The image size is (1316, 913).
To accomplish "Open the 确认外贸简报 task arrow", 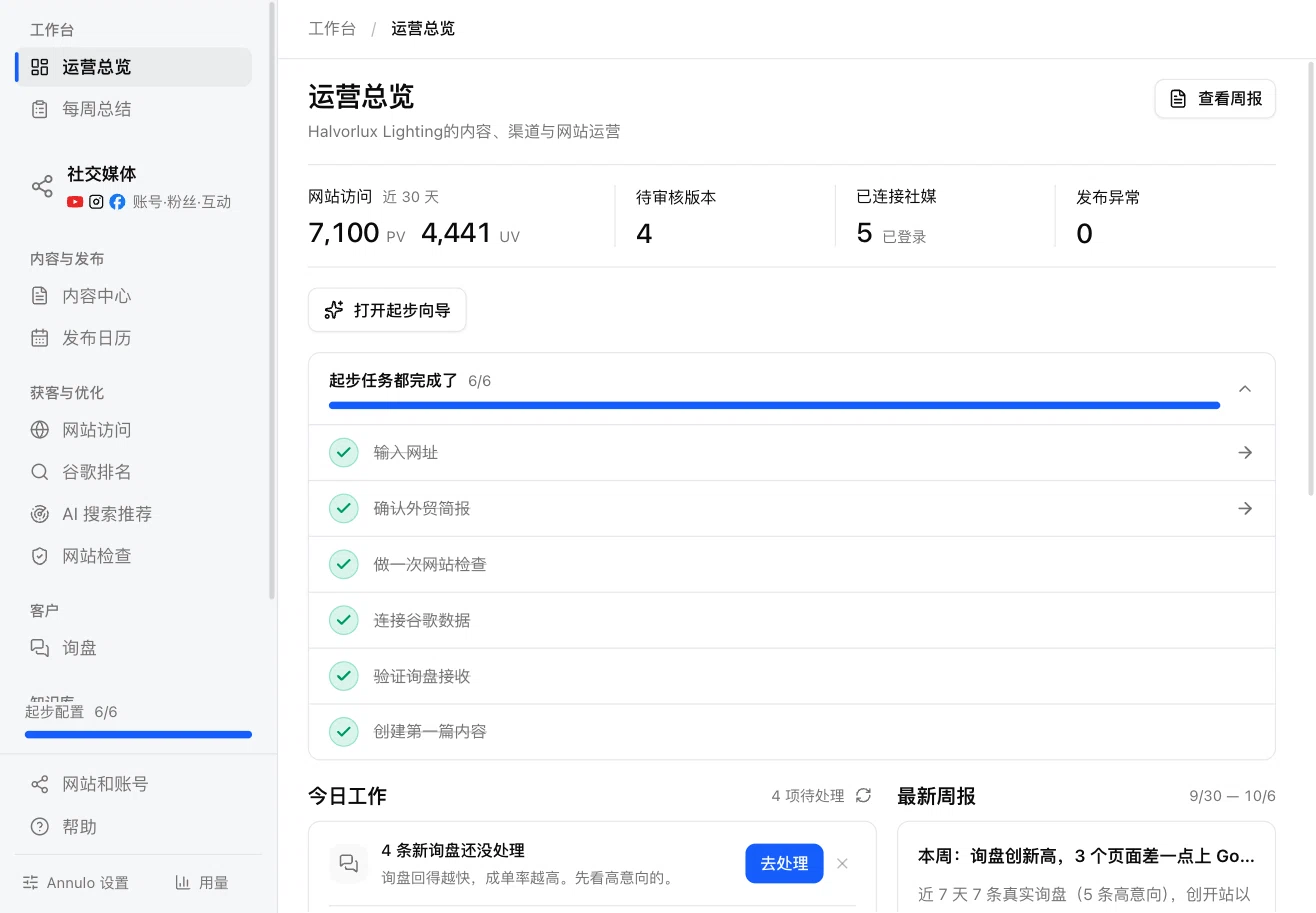I will (1245, 509).
